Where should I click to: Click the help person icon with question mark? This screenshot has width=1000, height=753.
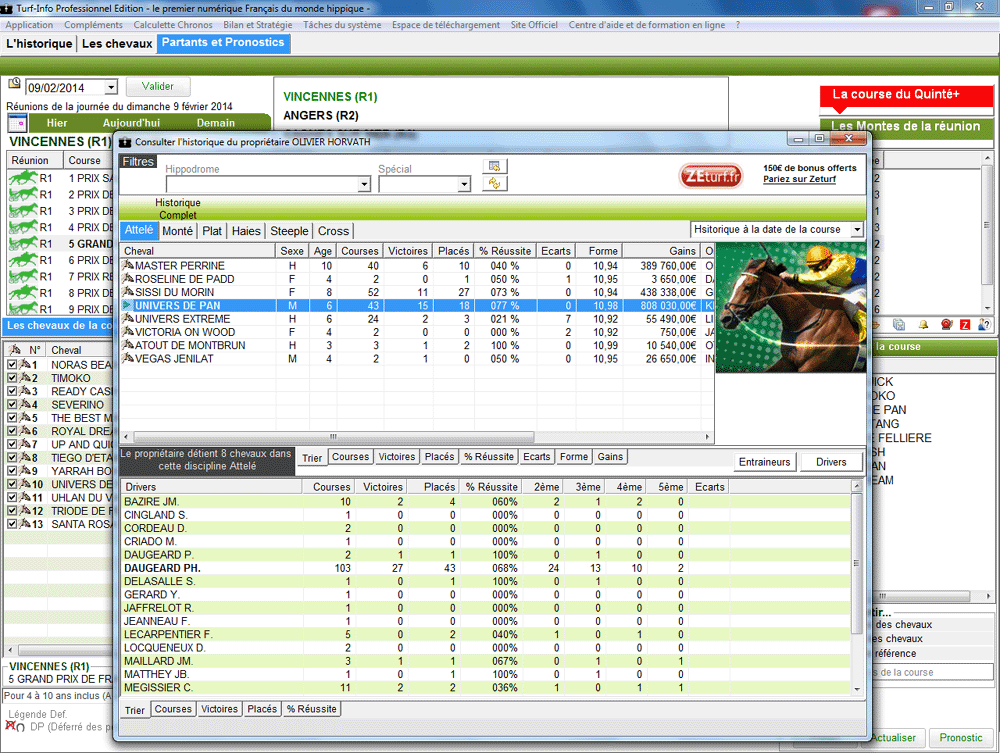985,325
